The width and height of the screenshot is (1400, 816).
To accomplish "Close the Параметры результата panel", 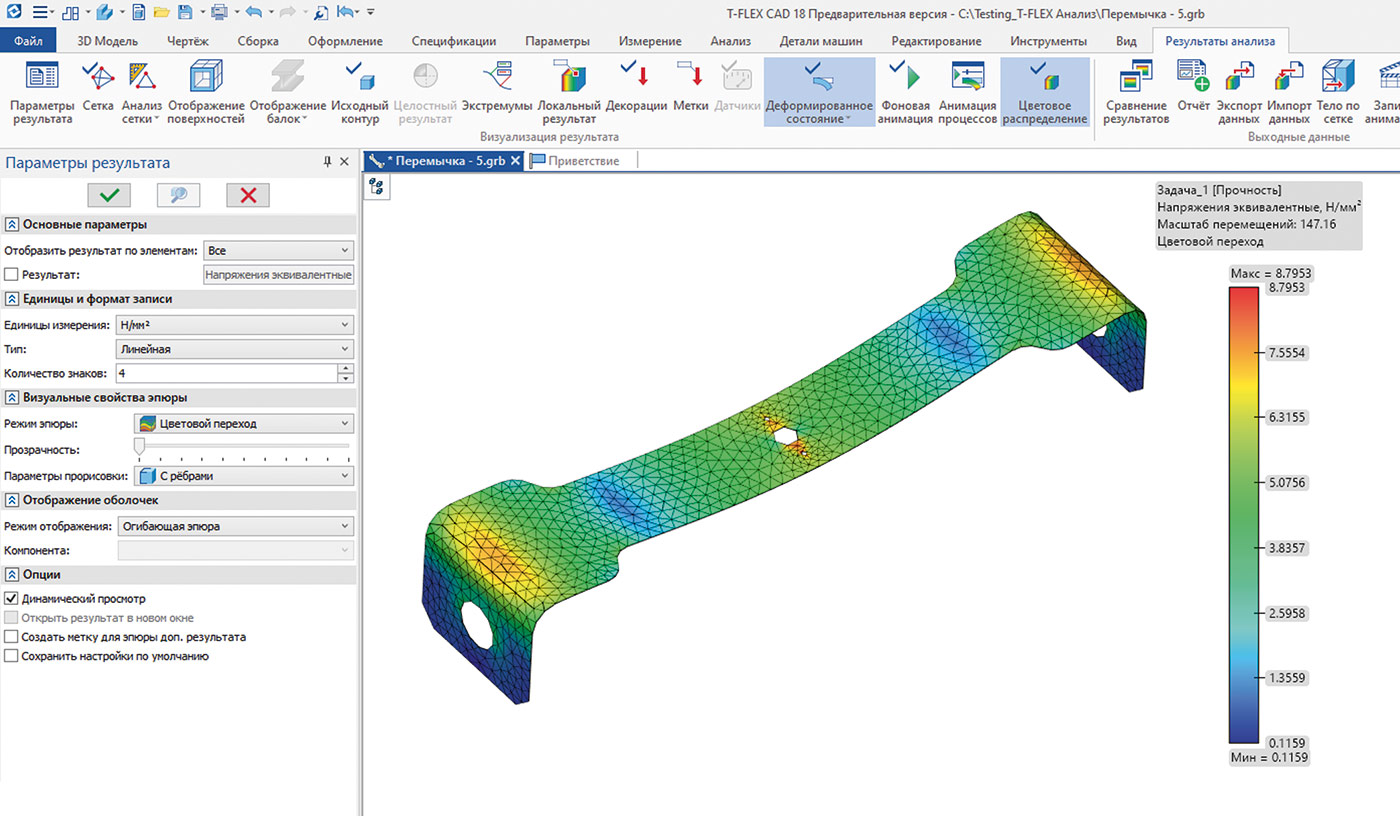I will tap(345, 162).
